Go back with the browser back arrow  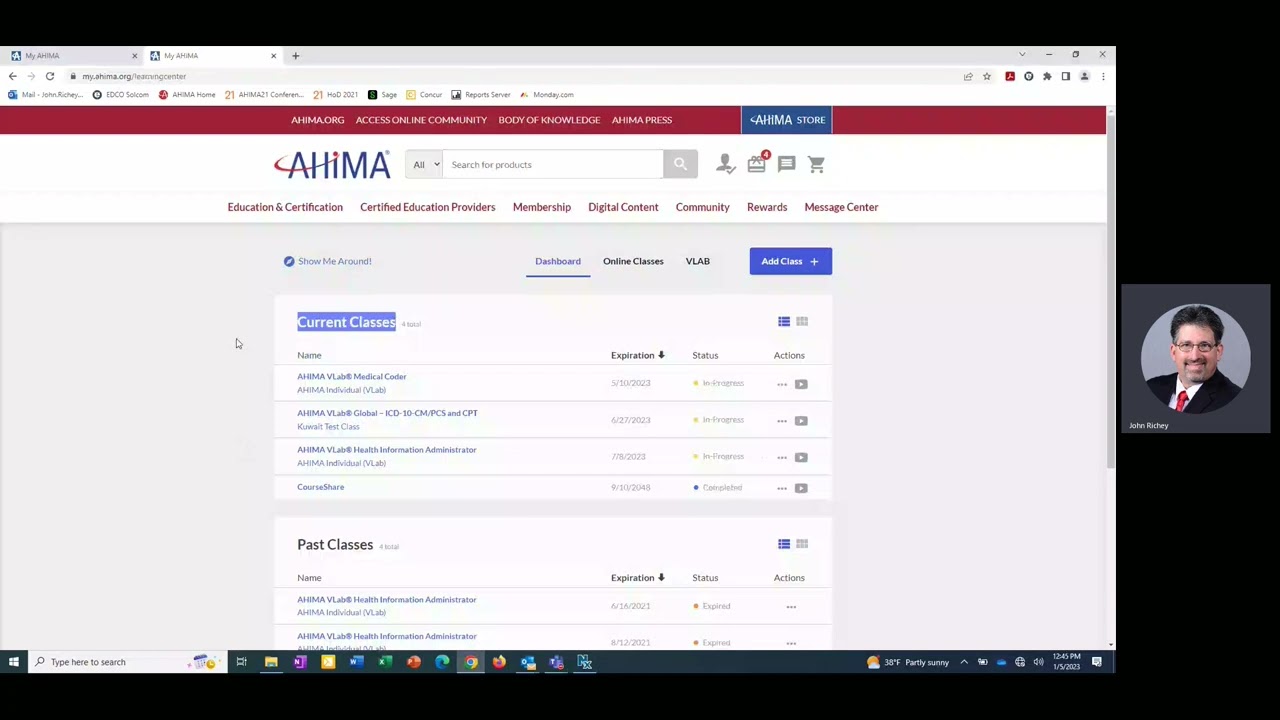[12, 76]
